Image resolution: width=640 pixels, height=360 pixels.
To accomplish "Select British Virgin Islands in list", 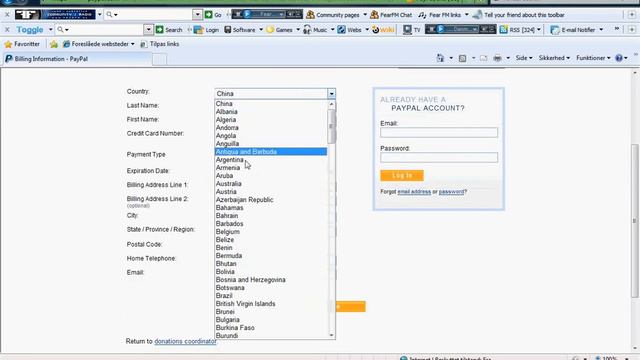I will click(271, 304).
